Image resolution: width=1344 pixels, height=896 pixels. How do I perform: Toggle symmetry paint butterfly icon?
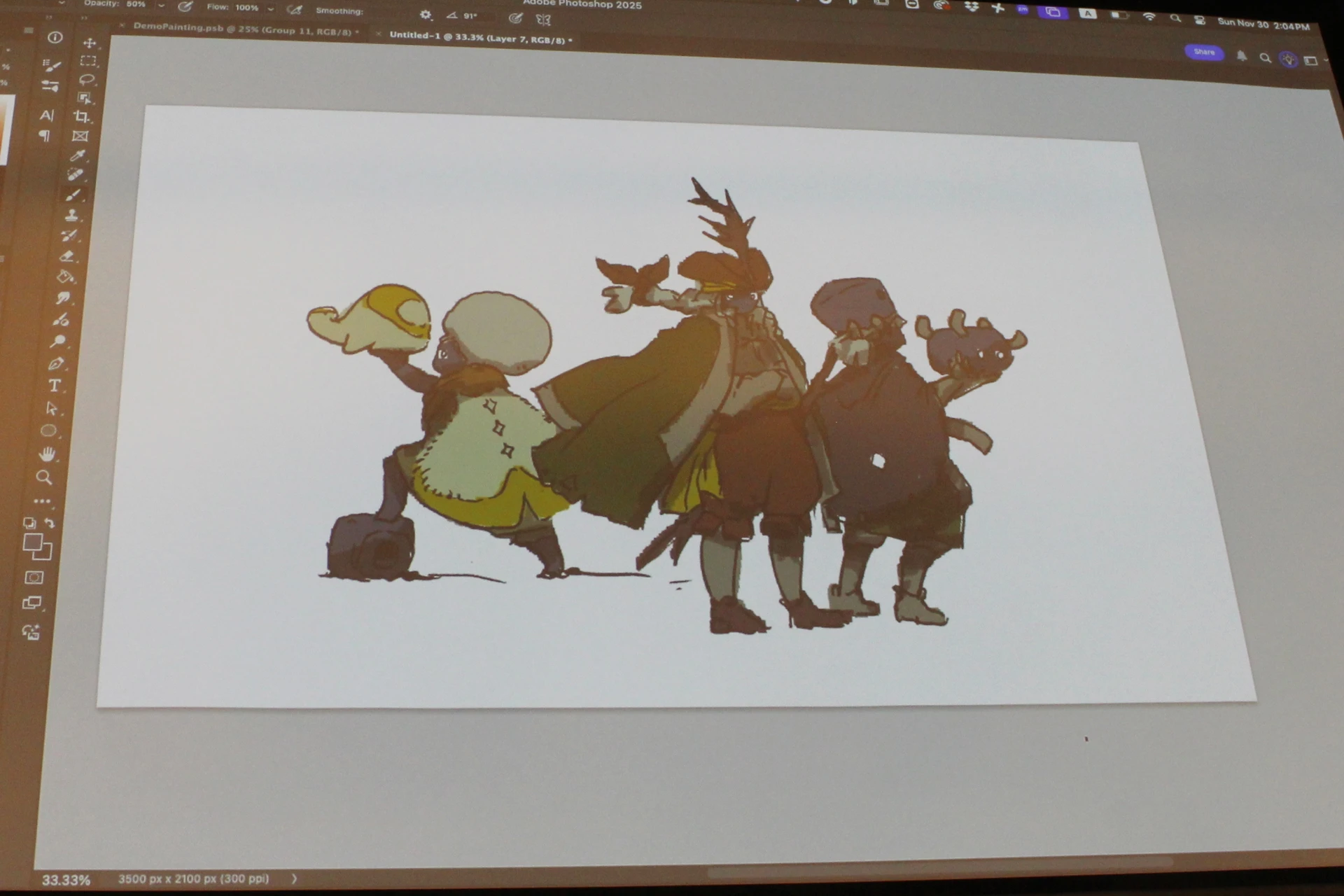[x=543, y=20]
